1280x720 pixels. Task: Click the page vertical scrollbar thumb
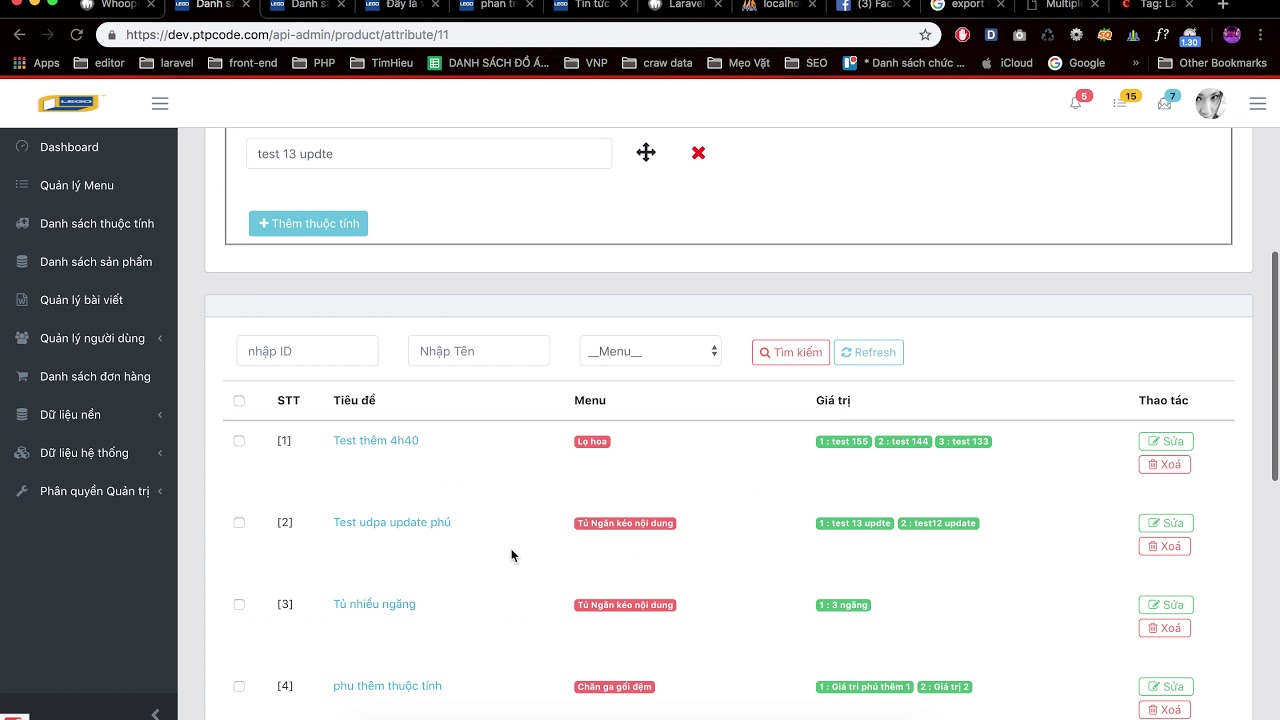pos(1274,365)
